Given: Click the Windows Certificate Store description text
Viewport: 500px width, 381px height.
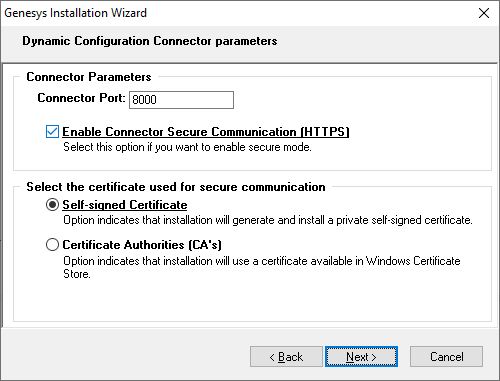Looking at the screenshot, I should click(x=262, y=267).
